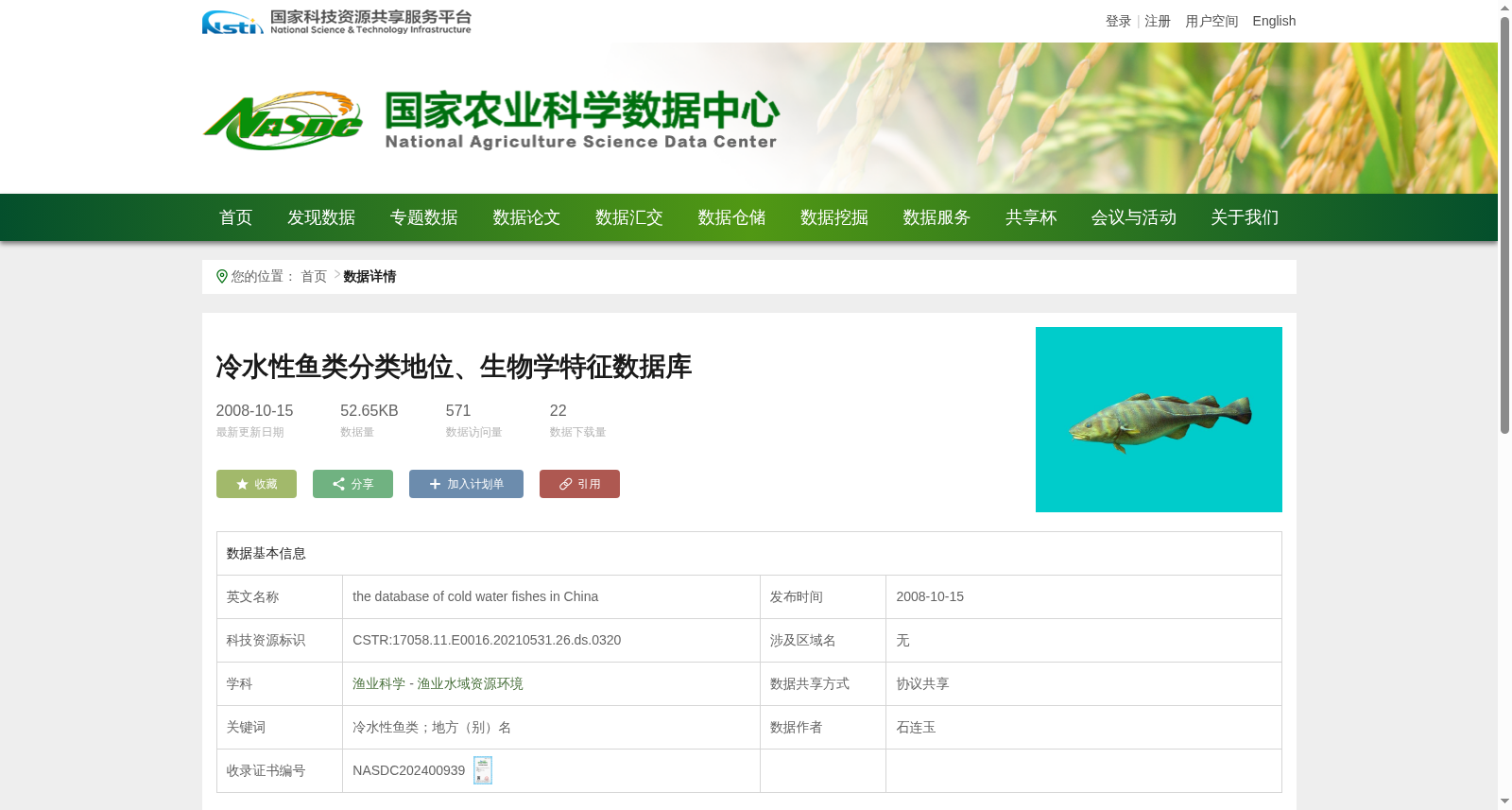
Task: Open 数据挖掘 menu item
Action: 834,217
